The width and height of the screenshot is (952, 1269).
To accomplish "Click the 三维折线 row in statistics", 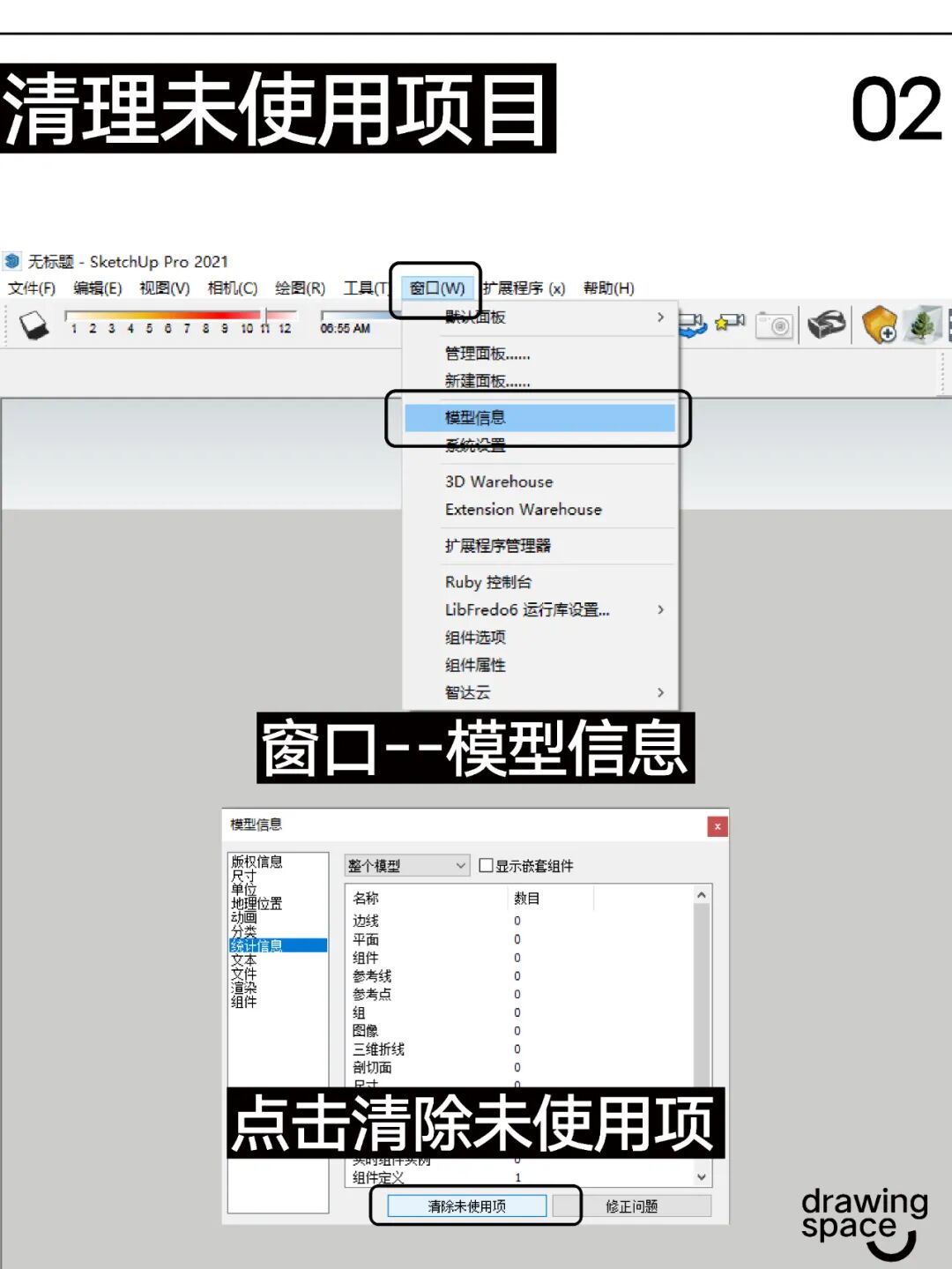I will point(520,1049).
